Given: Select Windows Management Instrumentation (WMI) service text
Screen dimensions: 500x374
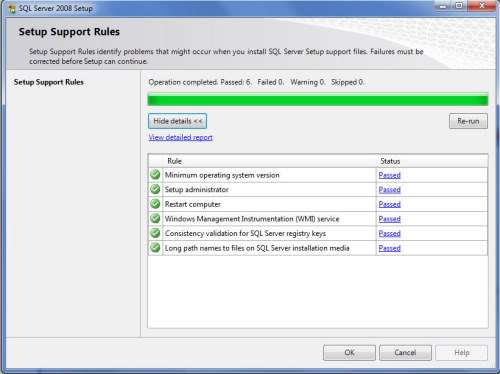Looking at the screenshot, I should pyautogui.click(x=252, y=219).
